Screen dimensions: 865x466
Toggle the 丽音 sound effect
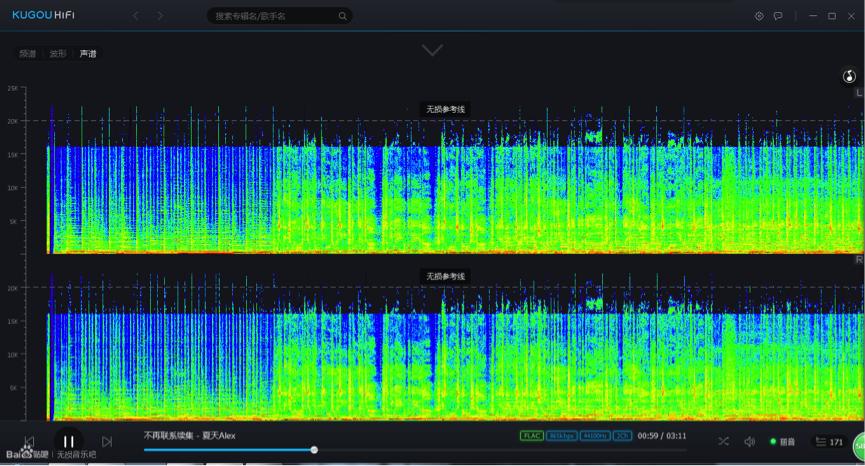point(782,442)
